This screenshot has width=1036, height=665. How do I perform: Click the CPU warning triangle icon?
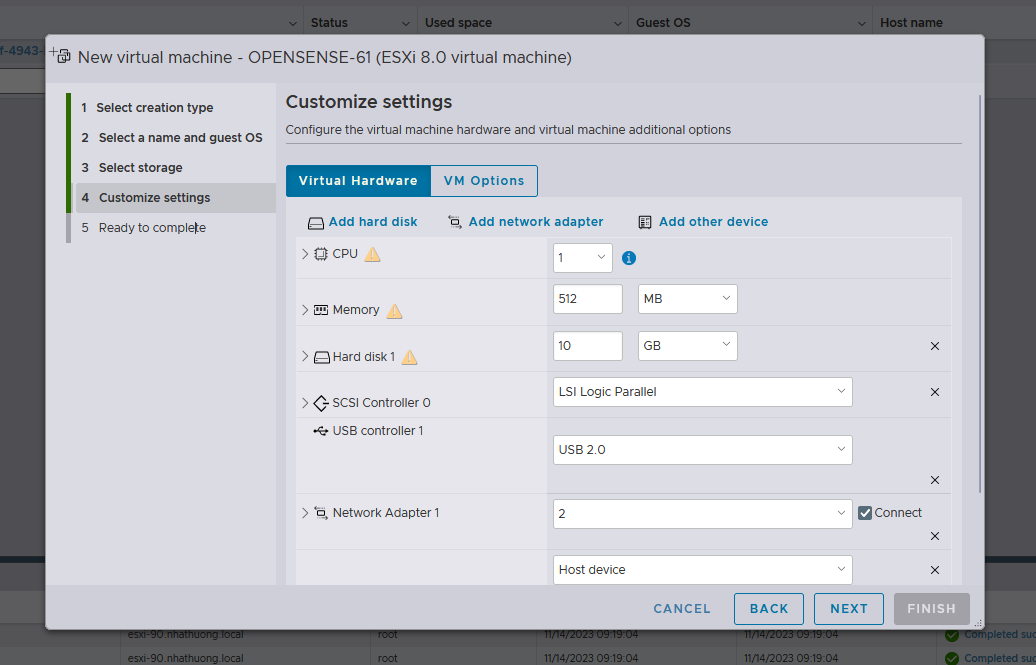tap(373, 254)
